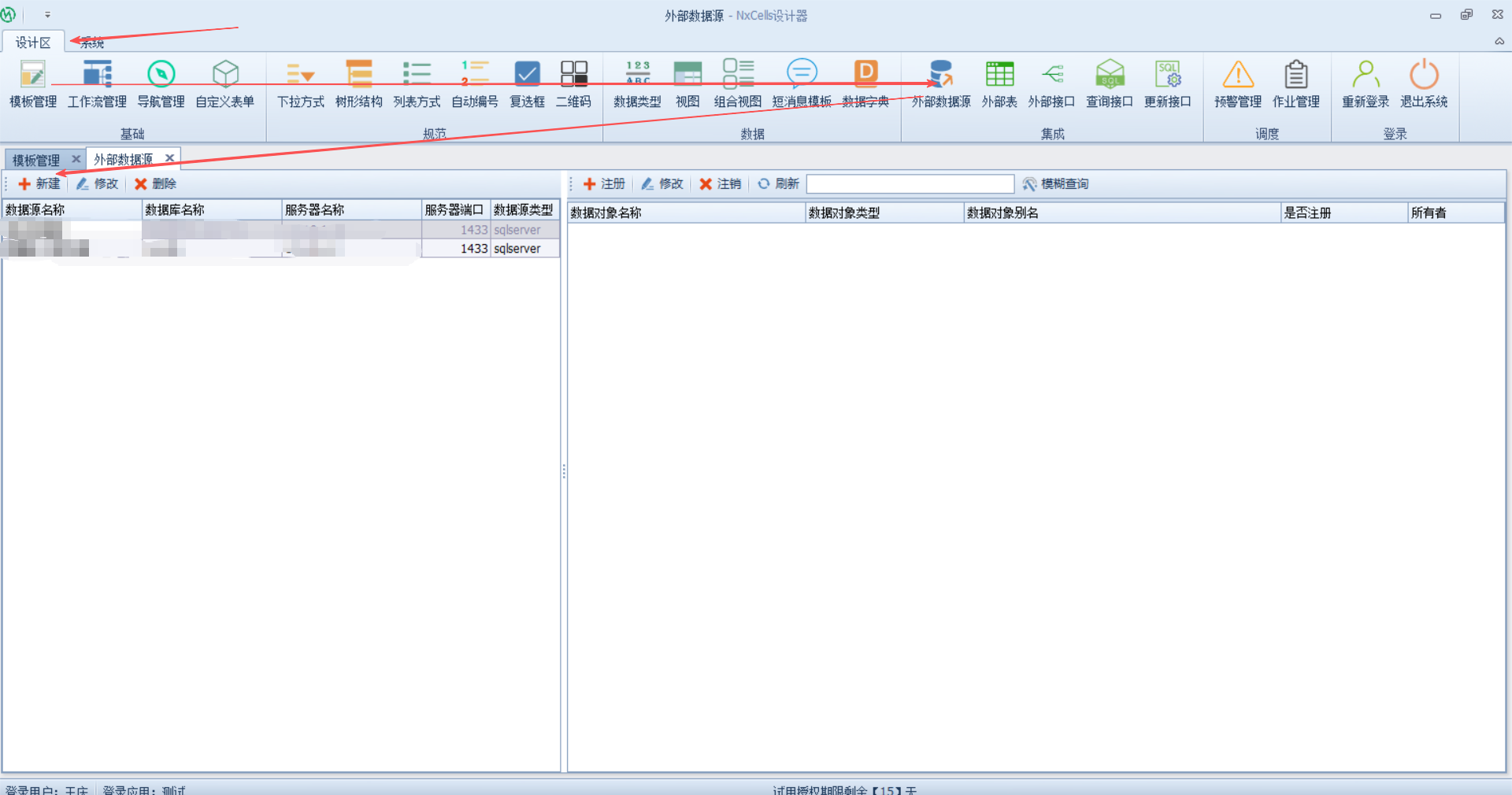Select the 外部数据源 external data source icon
This screenshot has width=1512, height=795.
coord(941,83)
